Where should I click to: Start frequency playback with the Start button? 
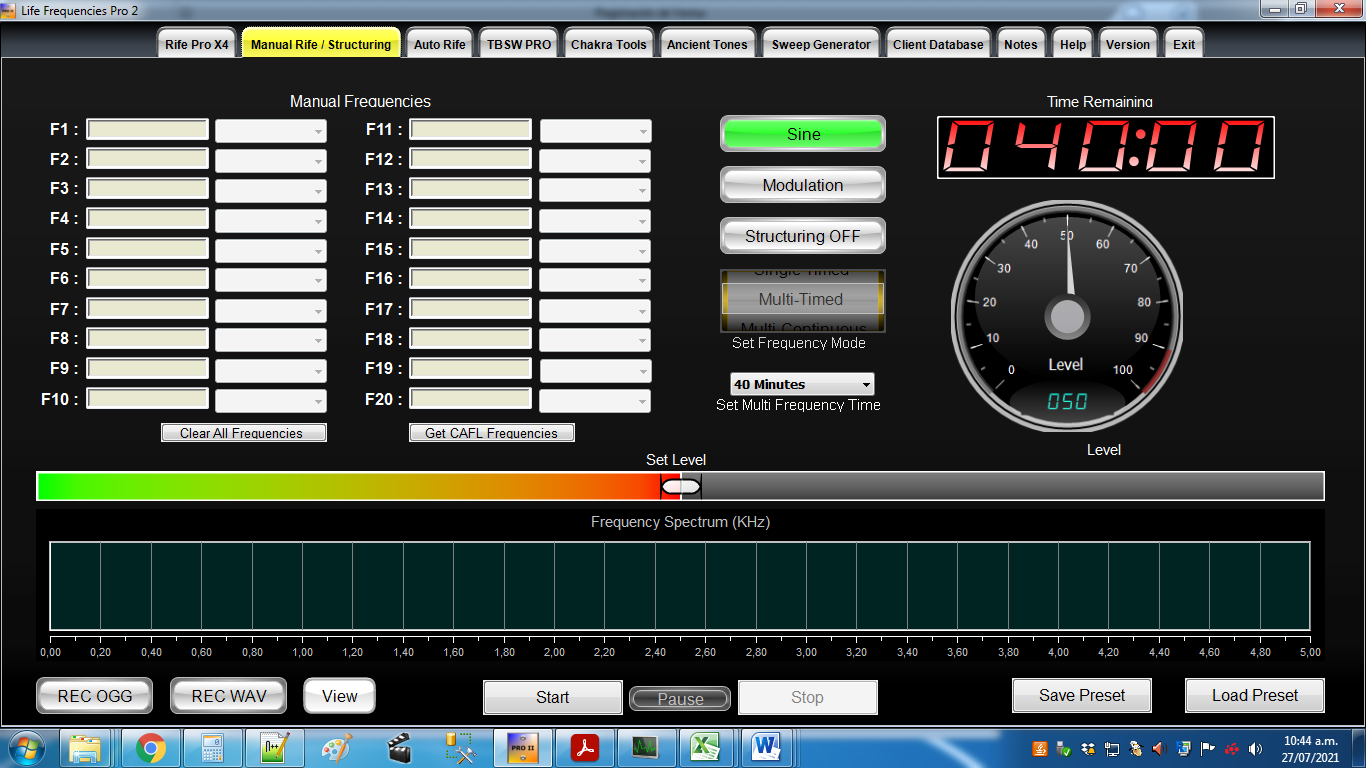(553, 697)
